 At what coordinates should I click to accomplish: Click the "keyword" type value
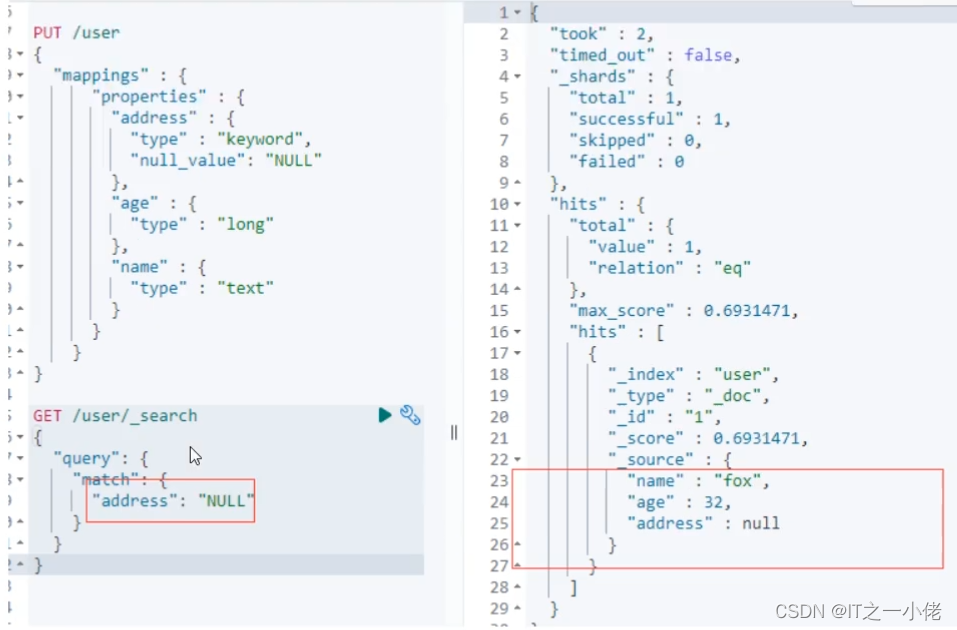click(x=259, y=139)
